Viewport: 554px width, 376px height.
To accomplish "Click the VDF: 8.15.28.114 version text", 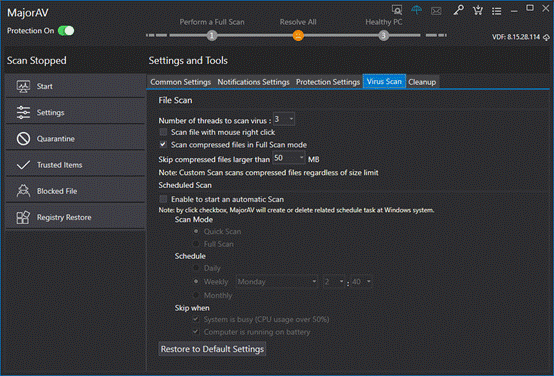I will pos(516,37).
